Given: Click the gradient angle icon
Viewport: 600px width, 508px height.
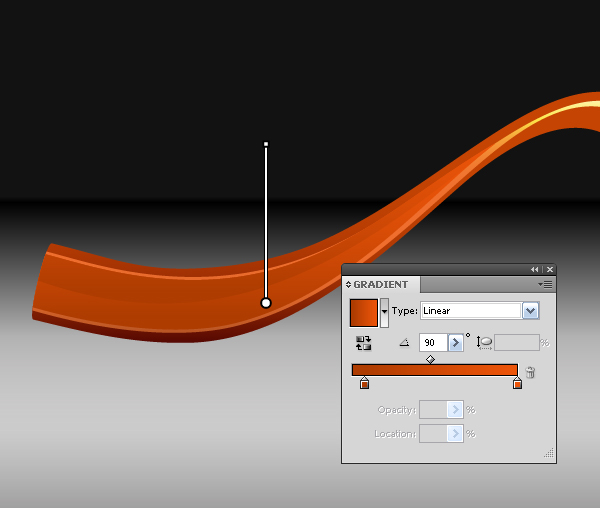Looking at the screenshot, I should pyautogui.click(x=404, y=343).
